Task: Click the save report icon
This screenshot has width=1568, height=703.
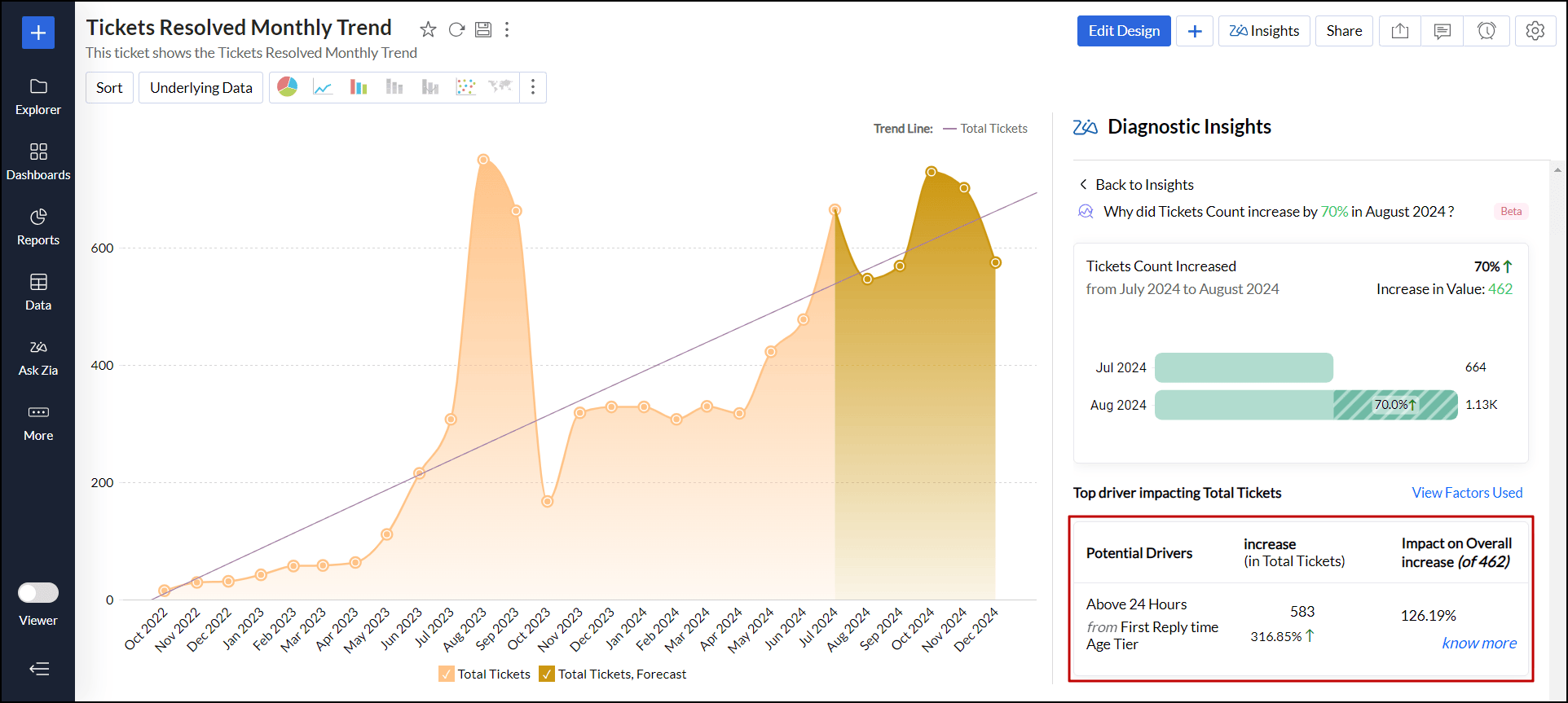Action: [x=483, y=30]
